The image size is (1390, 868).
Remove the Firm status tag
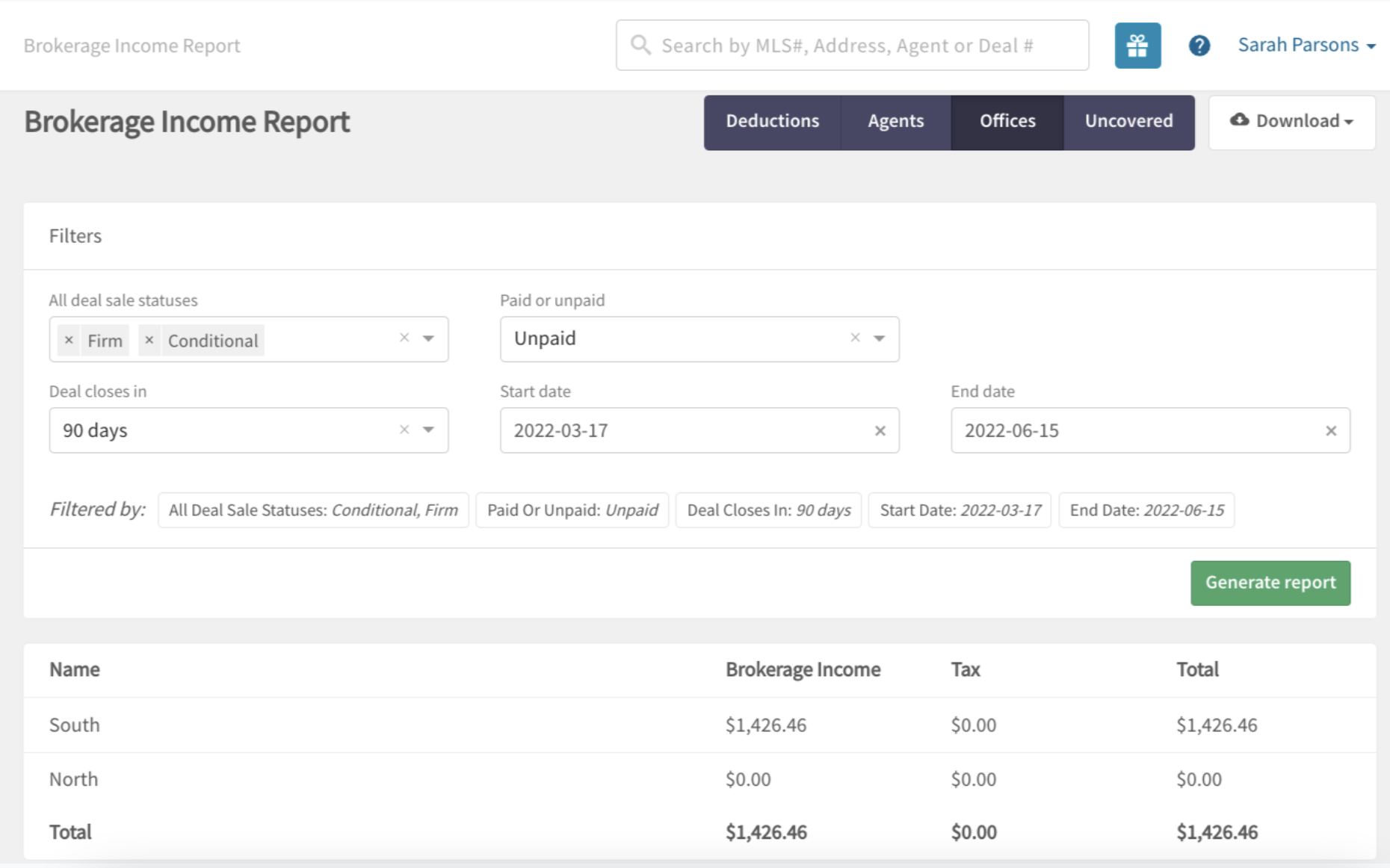click(69, 340)
